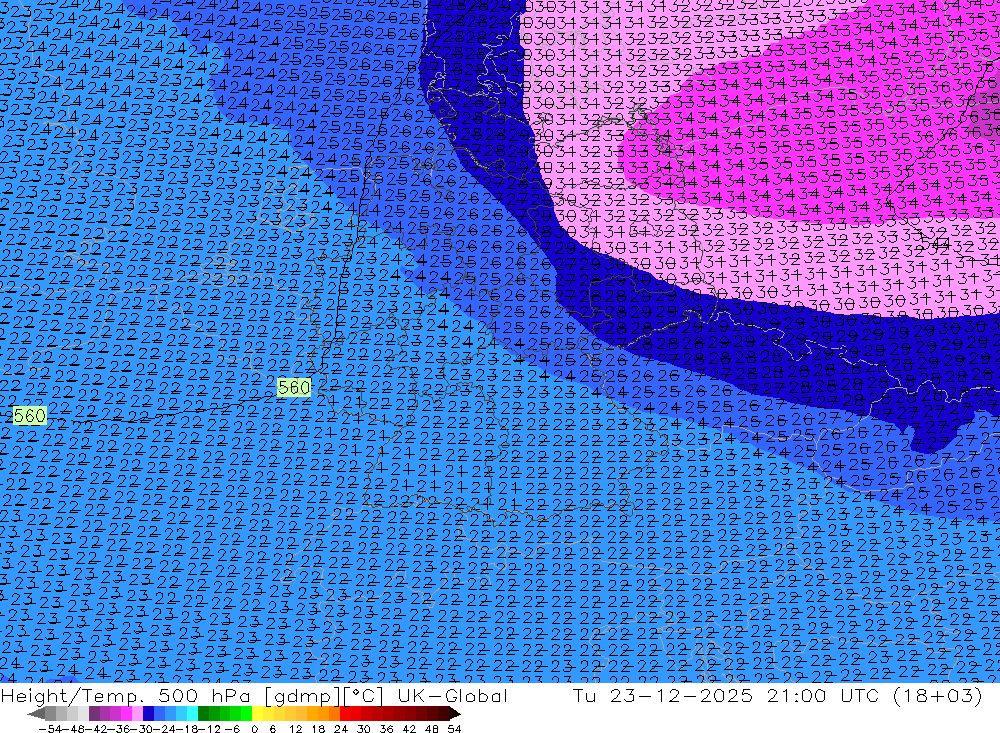The height and width of the screenshot is (733, 1000).
Task: Click the 'UK-Global' model name text
Action: point(452,696)
